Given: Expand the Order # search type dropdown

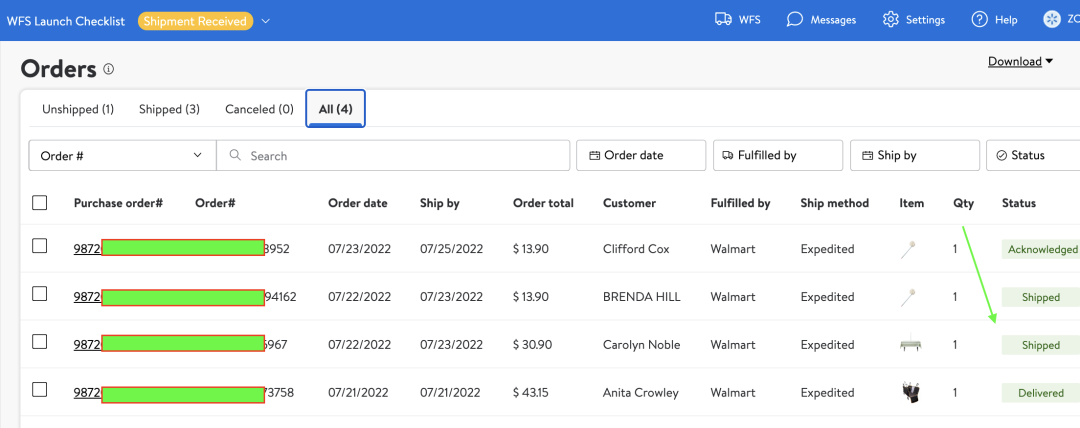Looking at the screenshot, I should (122, 156).
